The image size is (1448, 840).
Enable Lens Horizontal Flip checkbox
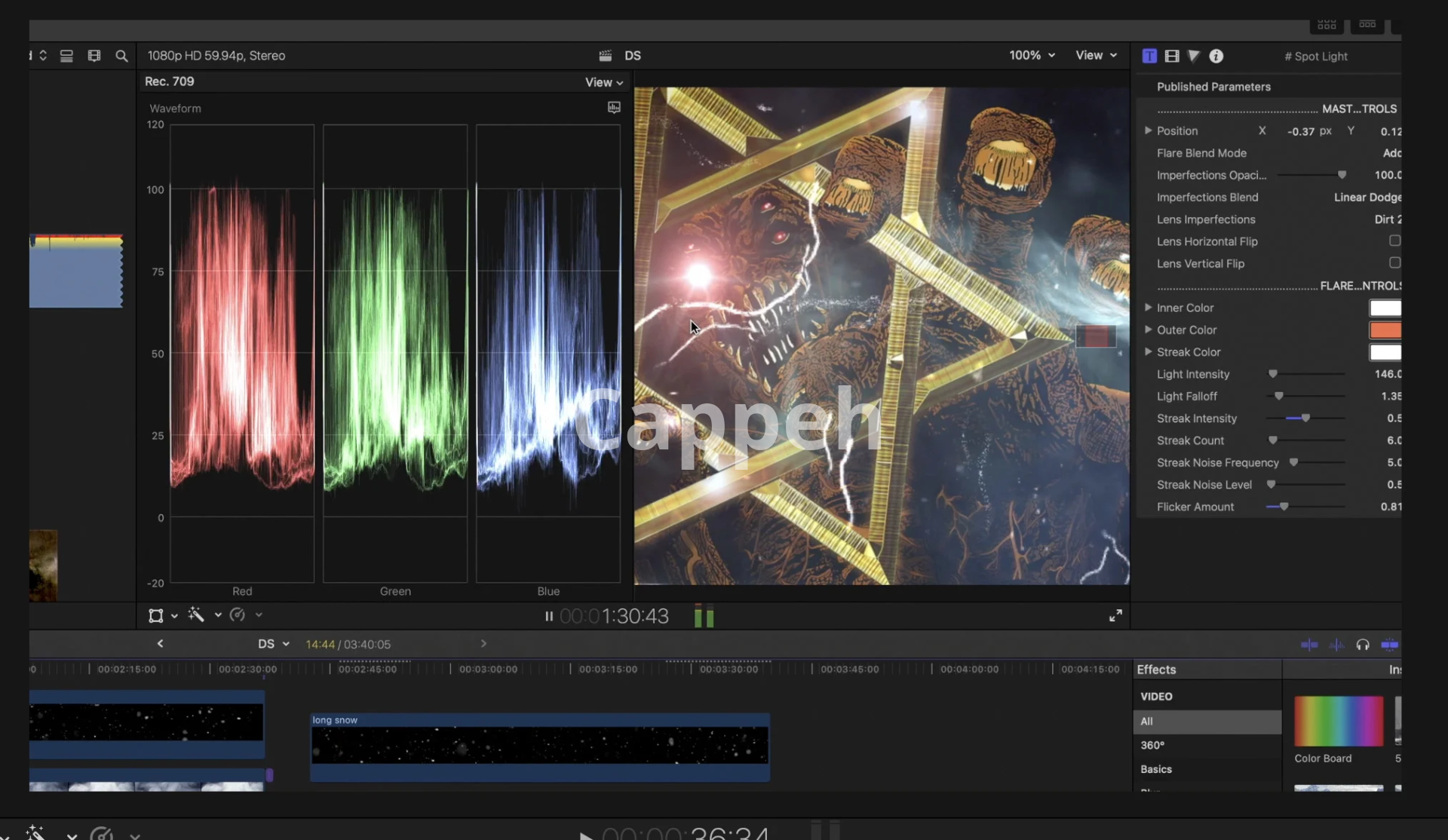(1394, 241)
